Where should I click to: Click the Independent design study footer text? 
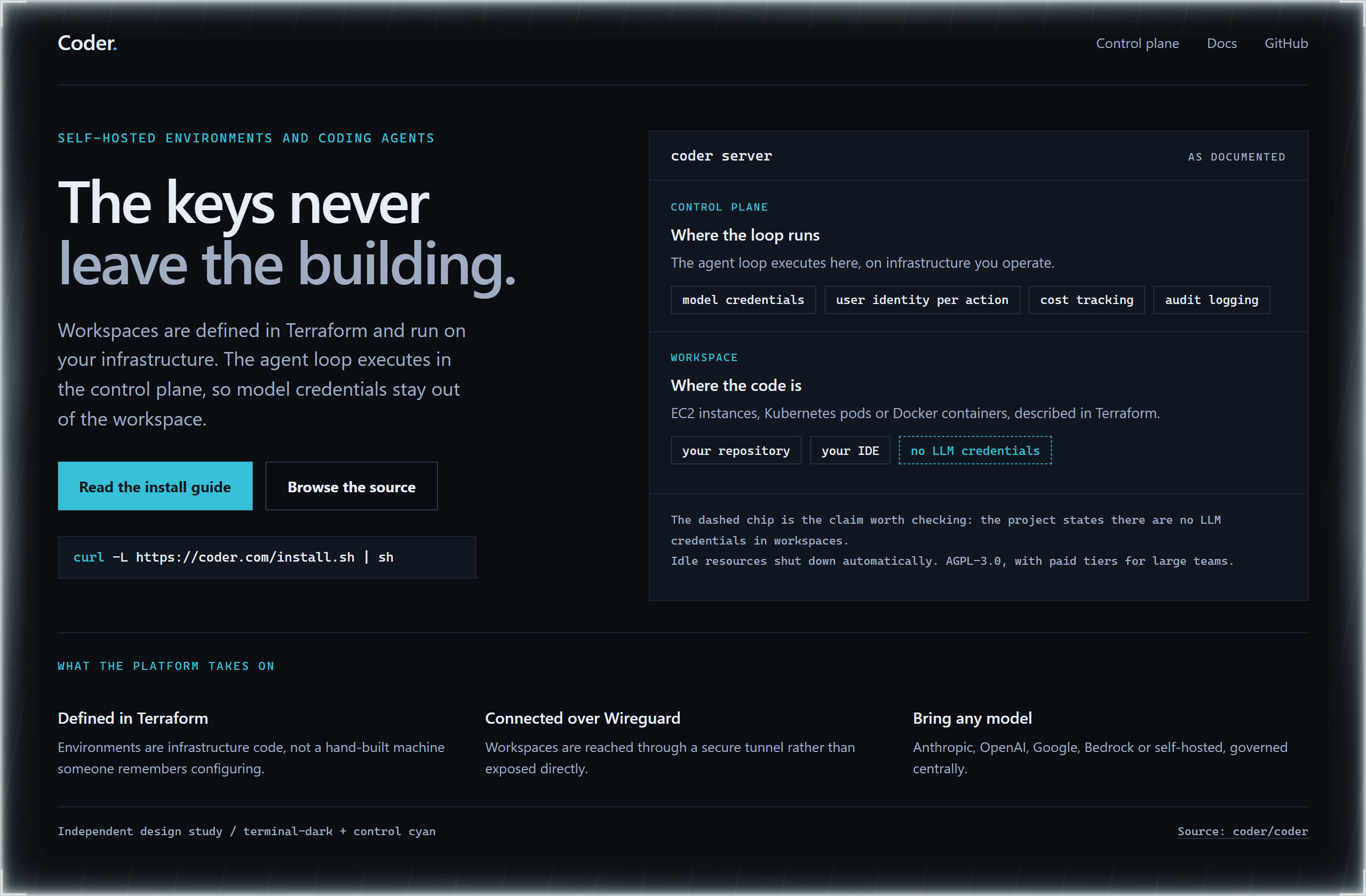[246, 831]
